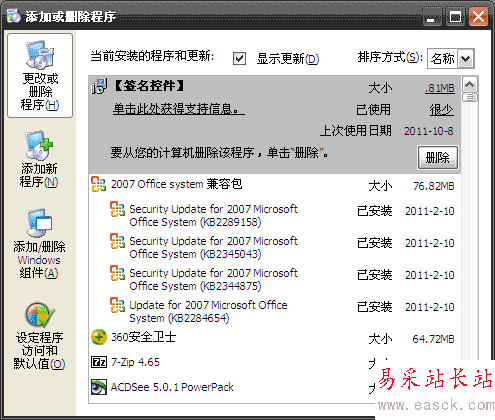Click the 64.72MB size value
The image size is (495, 420).
click(x=433, y=339)
